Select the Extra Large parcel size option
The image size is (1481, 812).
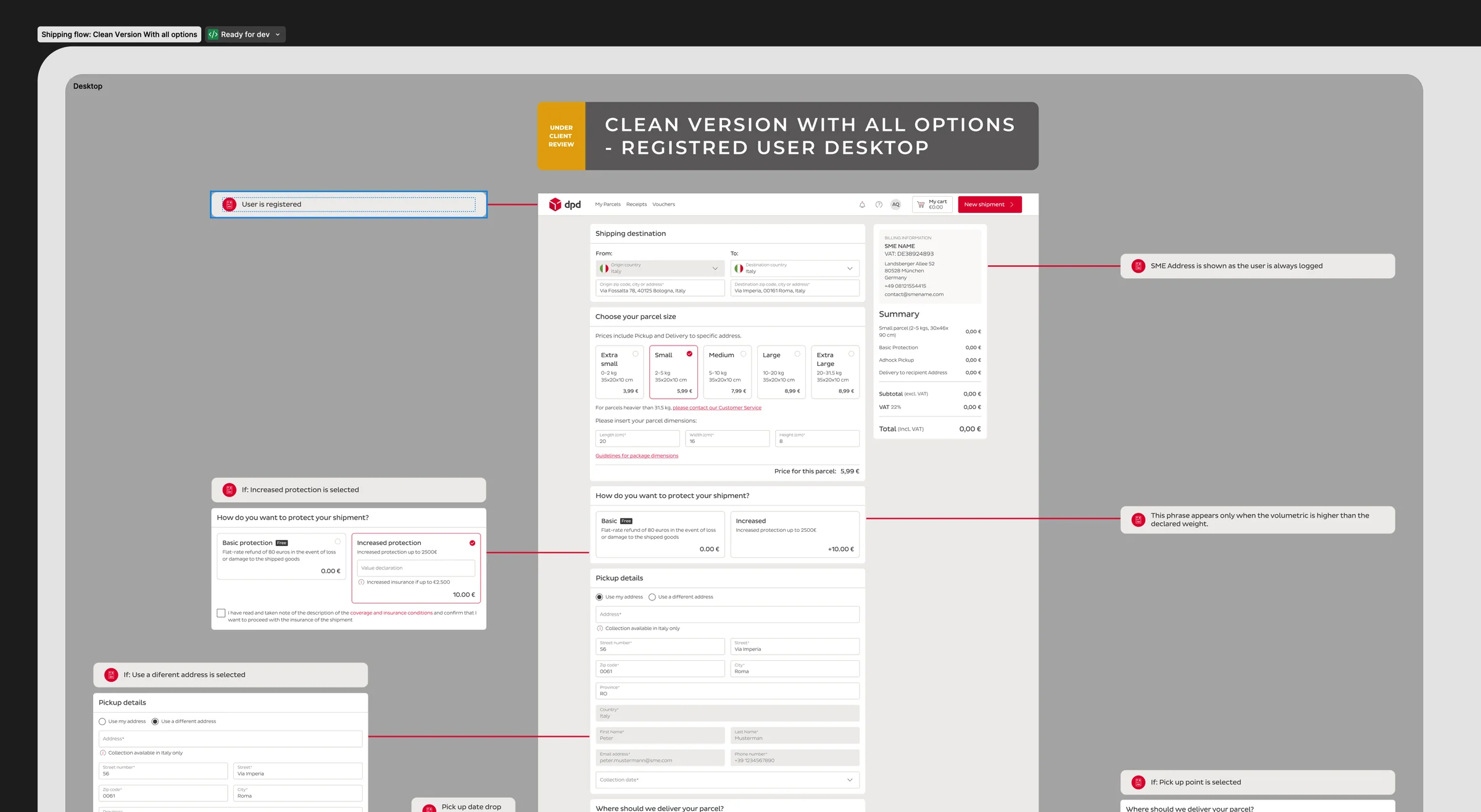tap(835, 372)
